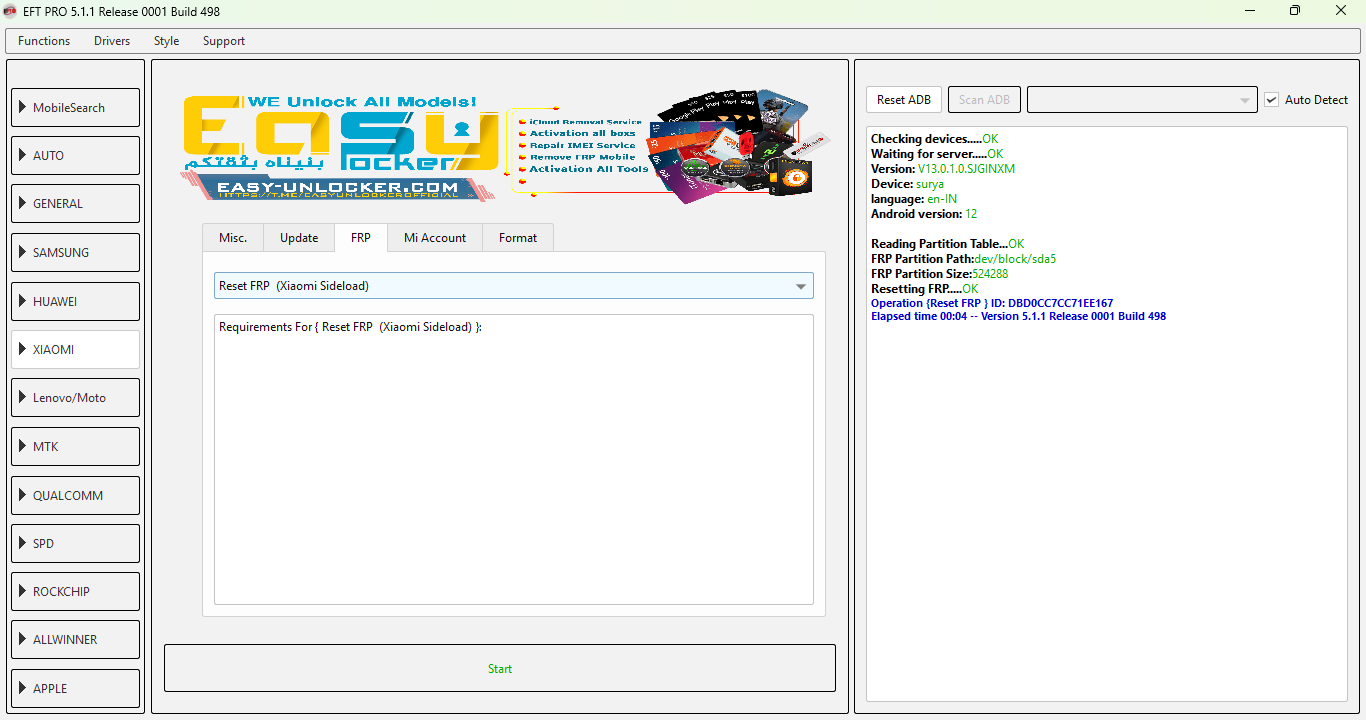Click the 'Device: surya' log line
The image size is (1366, 720).
[907, 184]
